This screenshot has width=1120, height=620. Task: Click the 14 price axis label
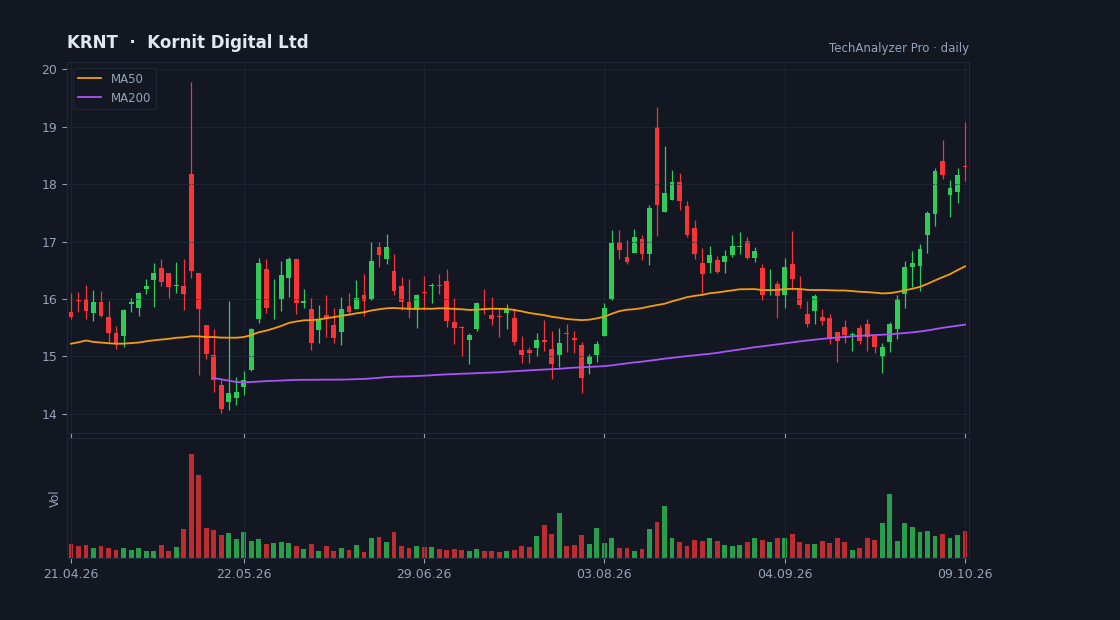click(49, 414)
